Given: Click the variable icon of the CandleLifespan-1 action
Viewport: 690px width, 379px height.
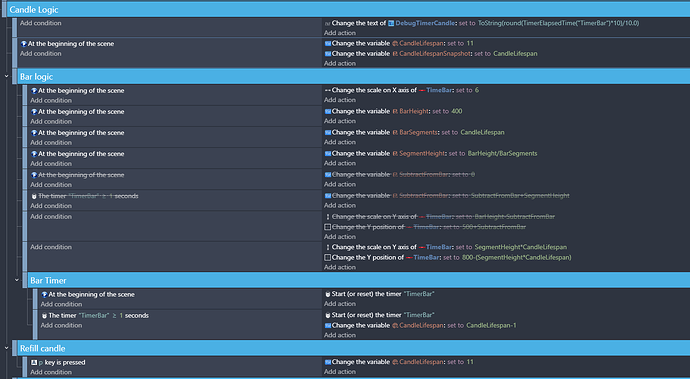Looking at the screenshot, I should click(x=328, y=326).
